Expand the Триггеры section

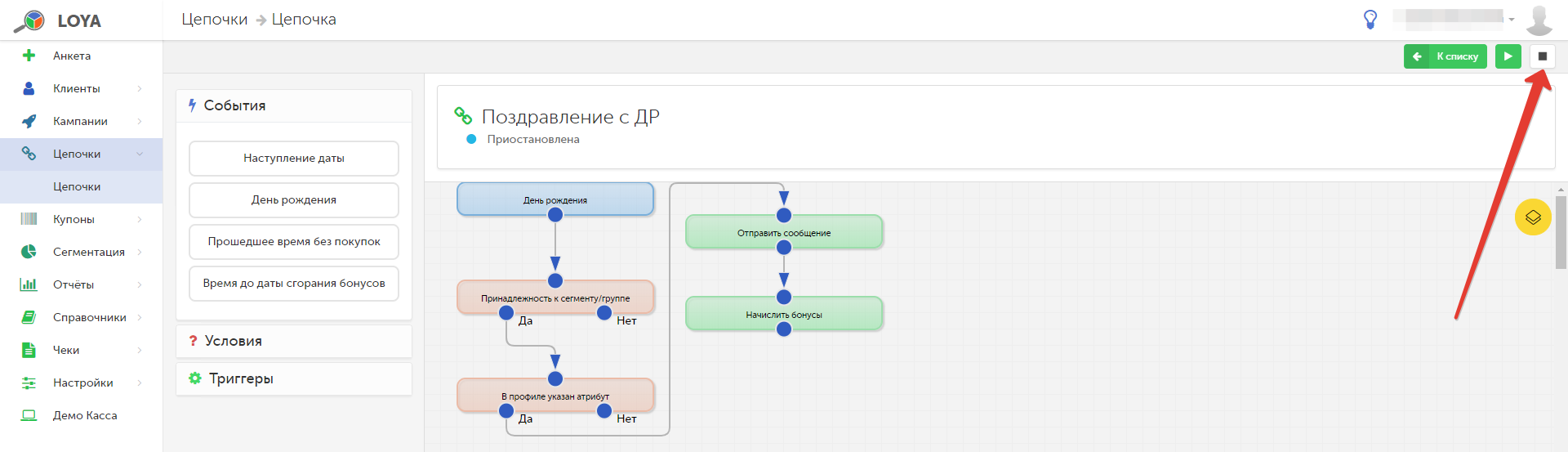[294, 378]
